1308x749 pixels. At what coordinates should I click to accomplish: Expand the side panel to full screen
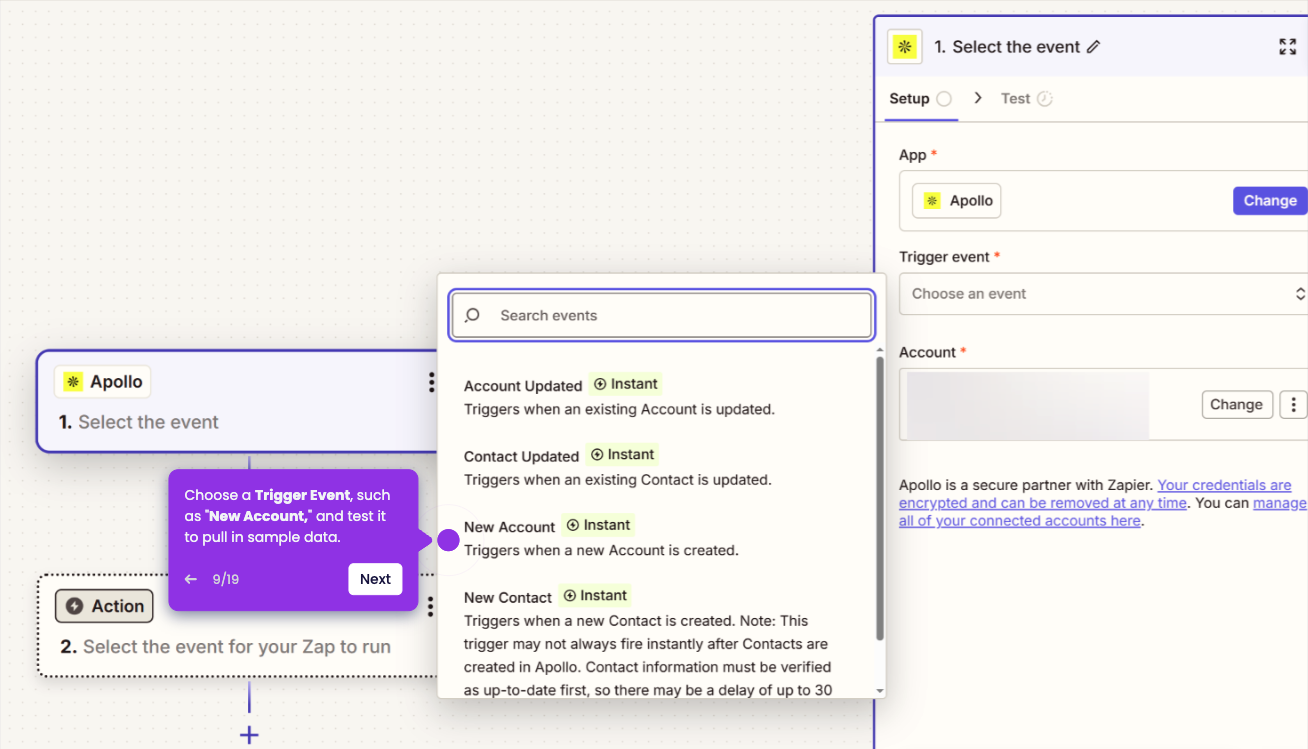[x=1288, y=47]
